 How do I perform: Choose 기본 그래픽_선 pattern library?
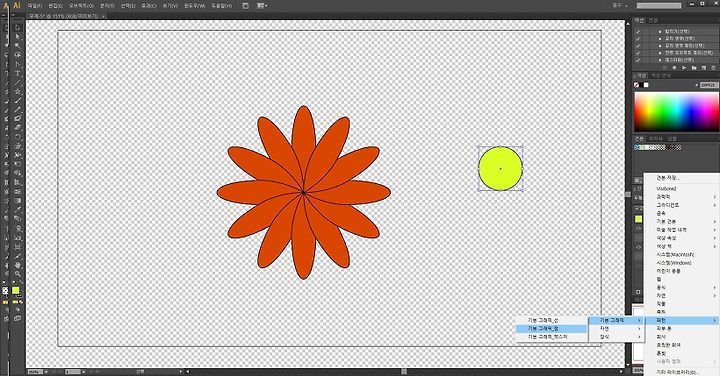(551, 320)
